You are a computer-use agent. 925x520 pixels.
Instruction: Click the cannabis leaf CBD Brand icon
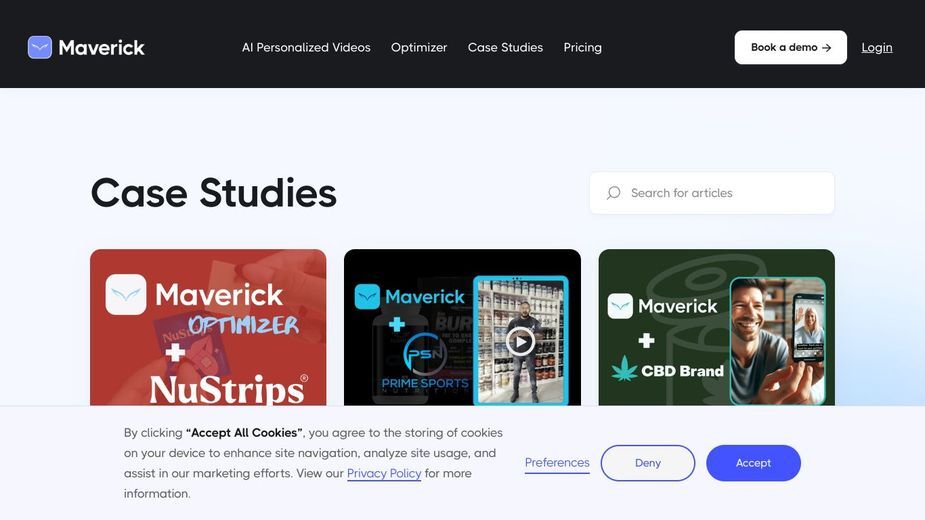[x=625, y=369]
